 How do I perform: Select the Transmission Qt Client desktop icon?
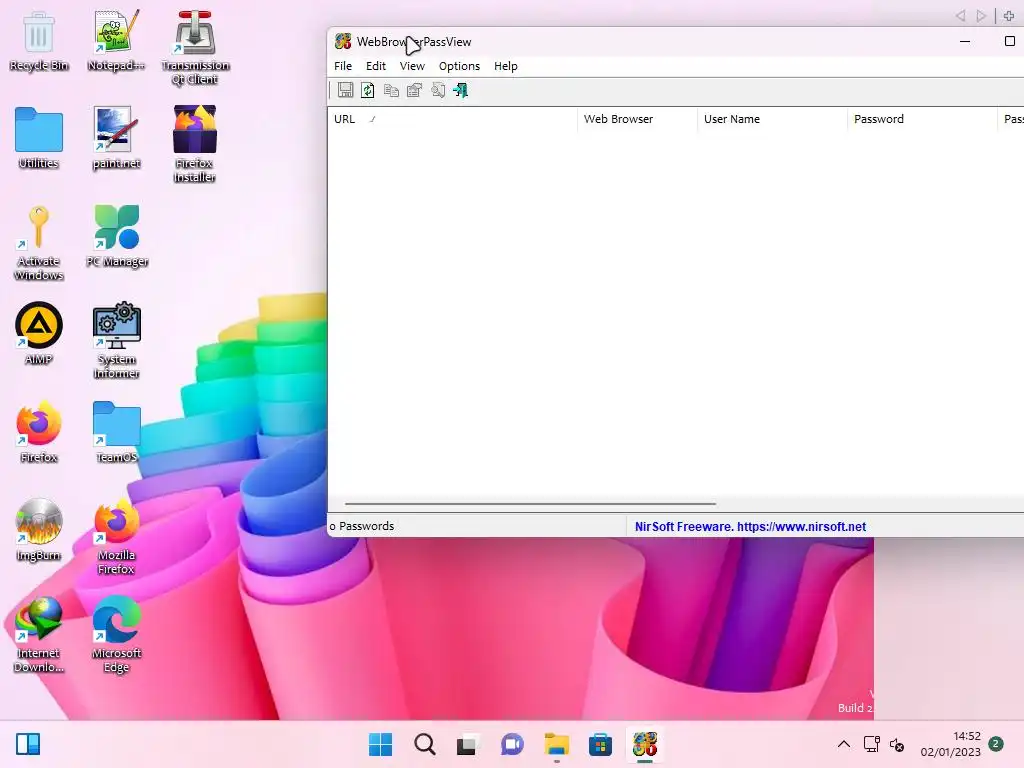(195, 48)
